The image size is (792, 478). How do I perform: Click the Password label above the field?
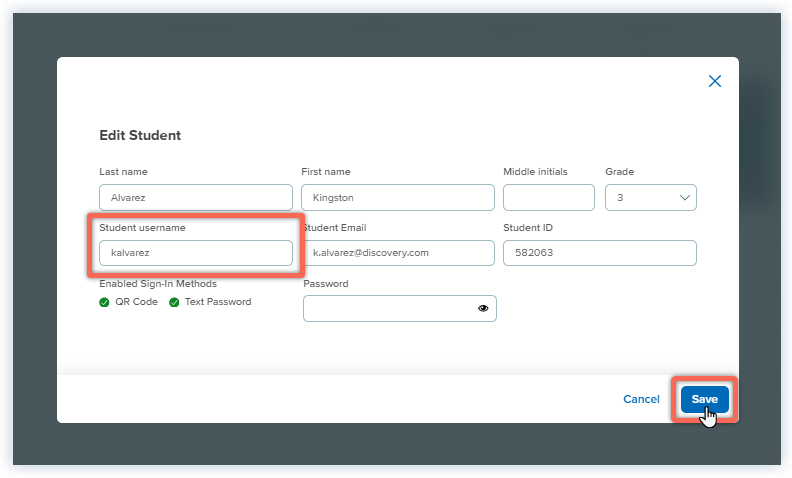click(325, 284)
